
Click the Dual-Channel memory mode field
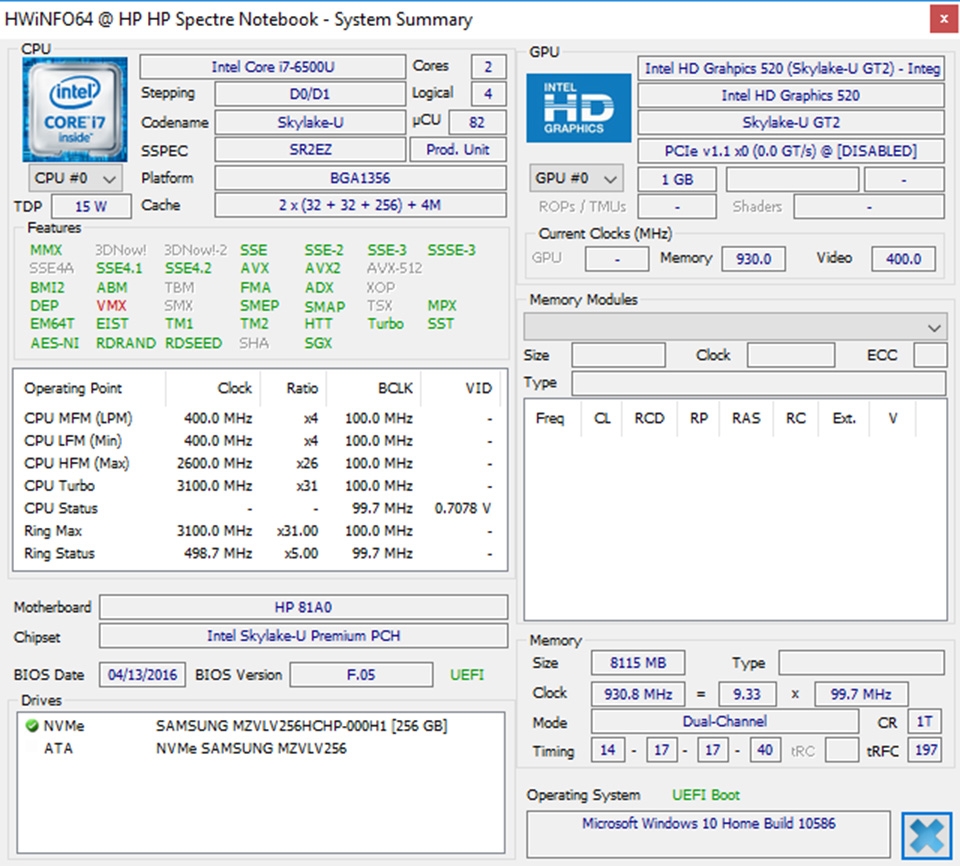tap(725, 721)
